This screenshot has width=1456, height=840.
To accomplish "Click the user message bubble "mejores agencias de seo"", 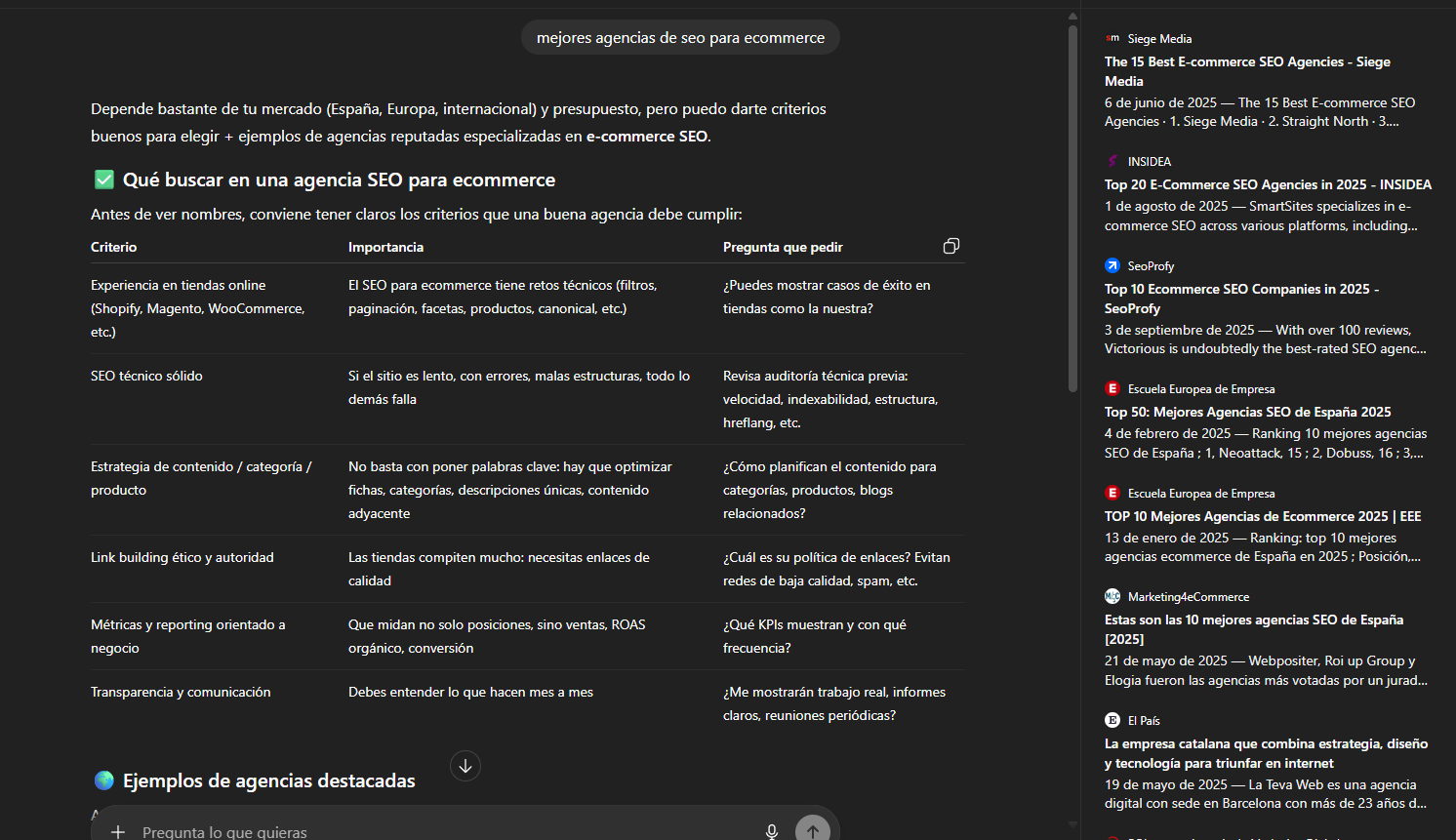I will [680, 38].
